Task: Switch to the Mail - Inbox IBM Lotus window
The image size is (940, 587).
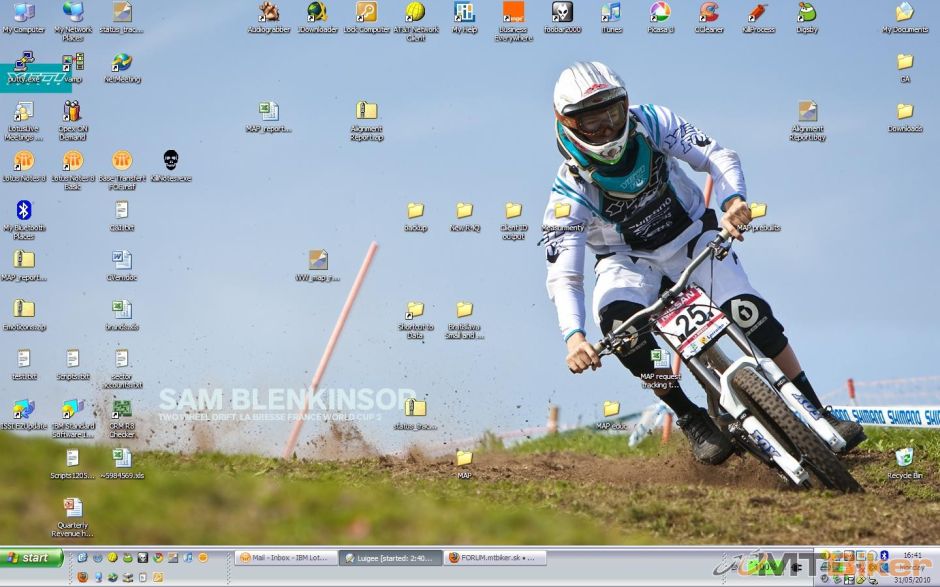Action: tap(285, 557)
